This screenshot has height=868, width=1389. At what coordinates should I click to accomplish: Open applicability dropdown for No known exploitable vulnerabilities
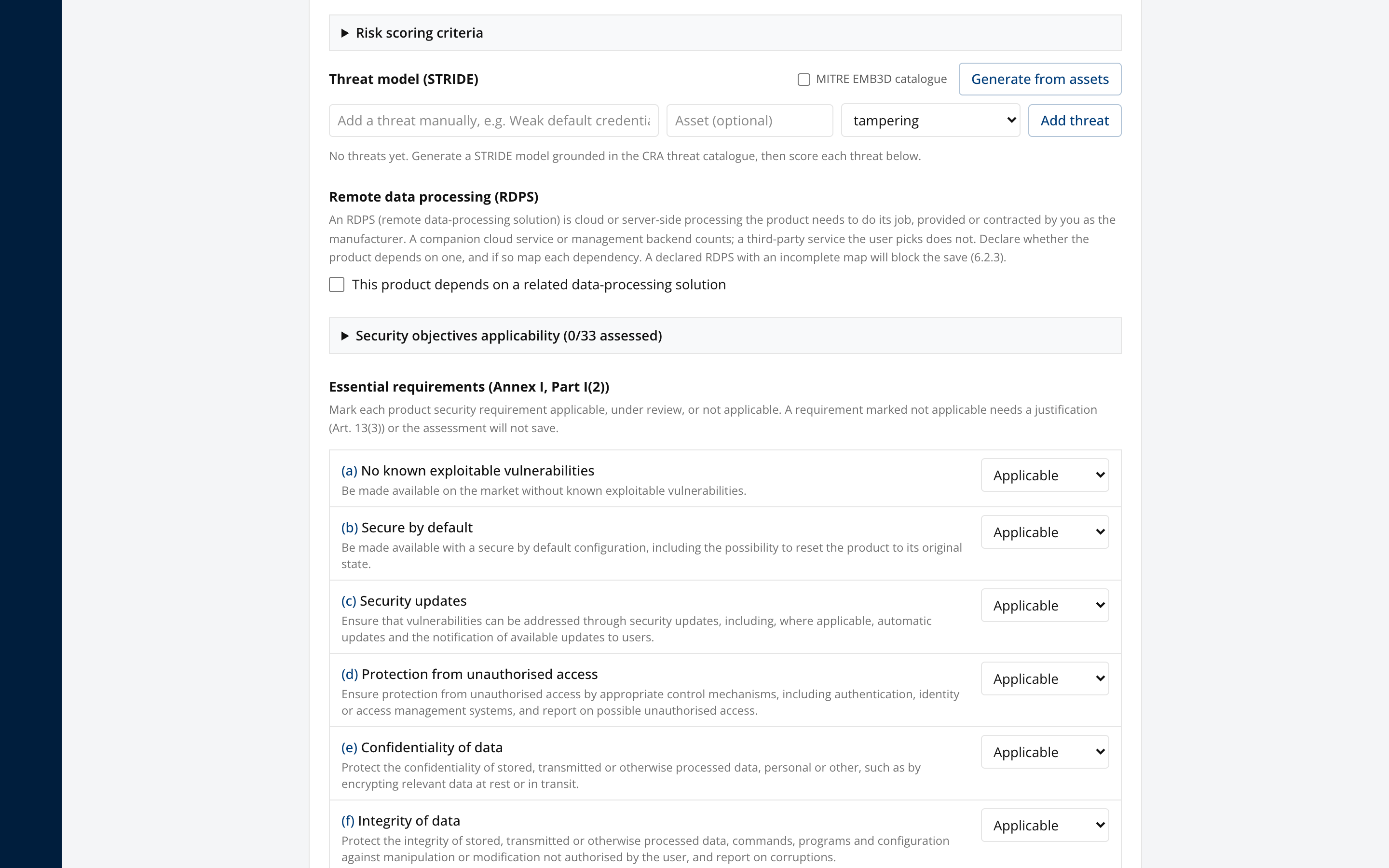coord(1045,475)
